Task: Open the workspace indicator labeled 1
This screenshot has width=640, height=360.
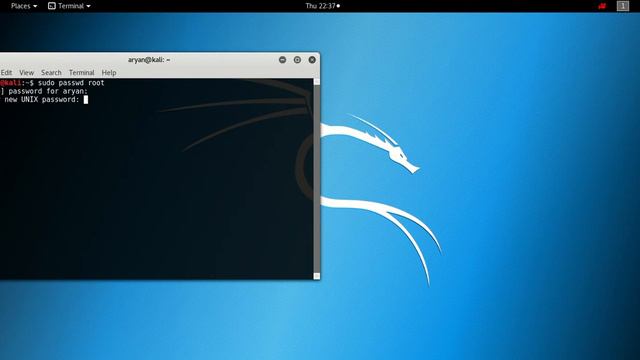Action: [x=622, y=6]
